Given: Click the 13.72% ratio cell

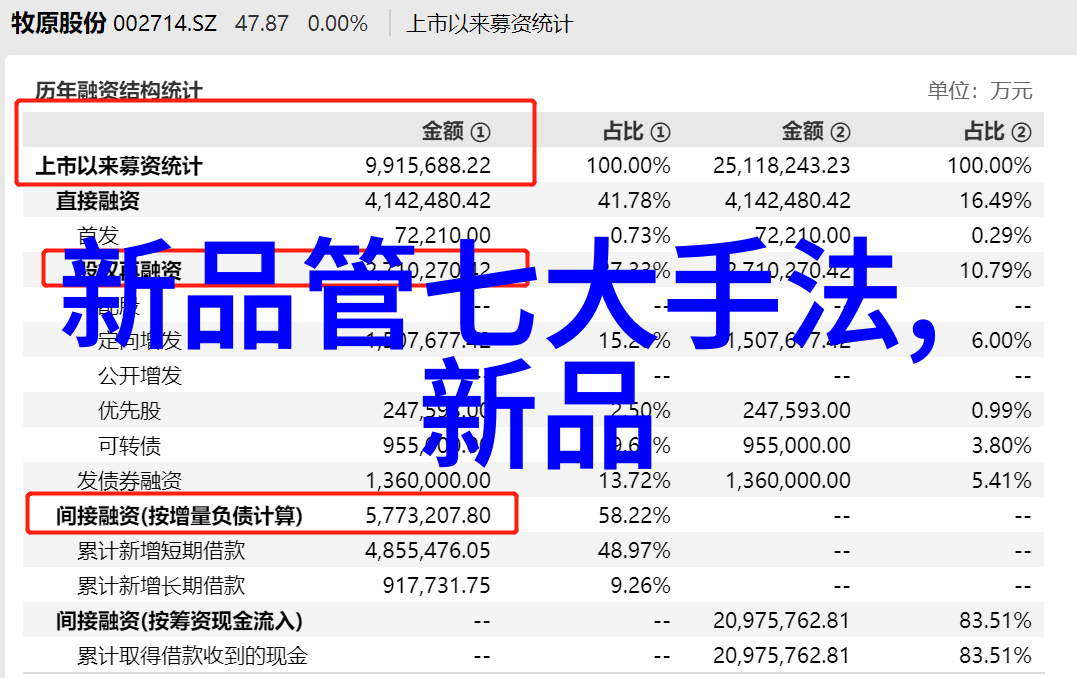Looking at the screenshot, I should tap(634, 481).
